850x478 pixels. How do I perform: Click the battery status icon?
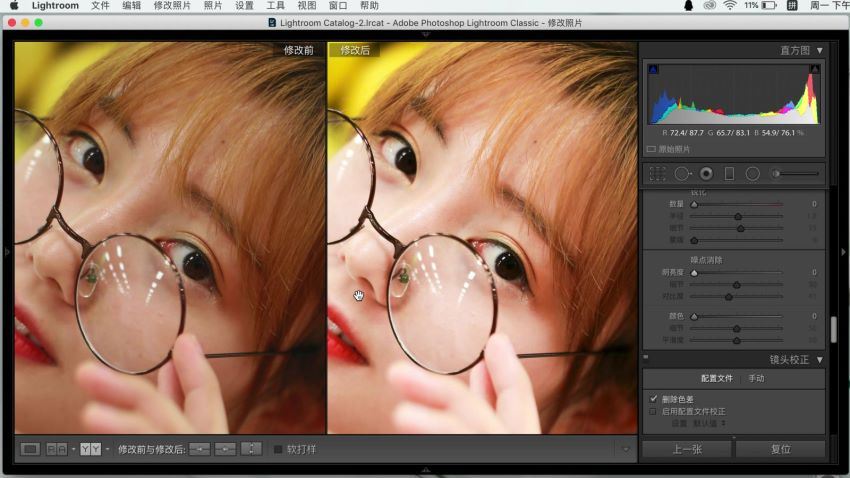[x=769, y=5]
